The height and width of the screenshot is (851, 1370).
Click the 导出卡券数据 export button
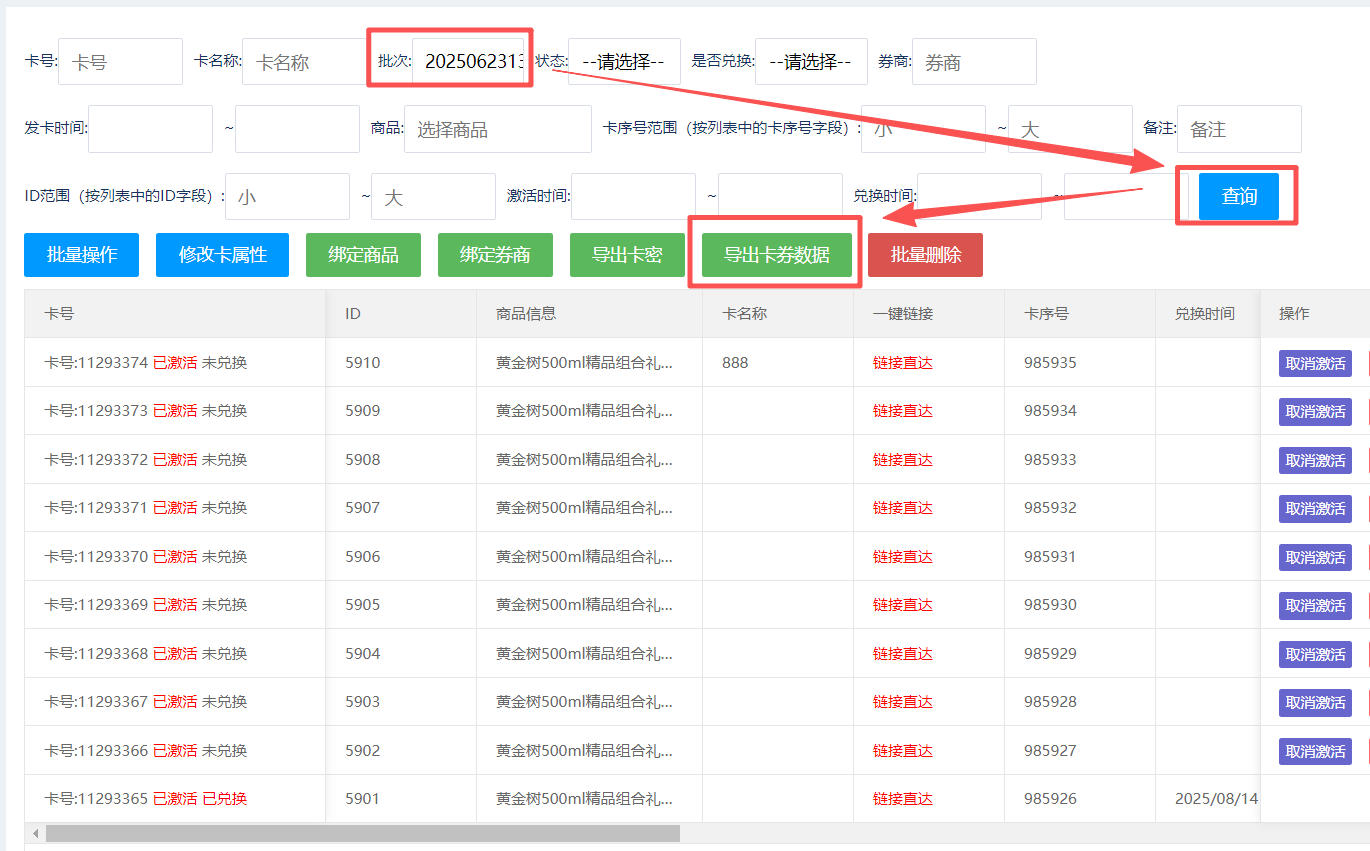[x=776, y=255]
